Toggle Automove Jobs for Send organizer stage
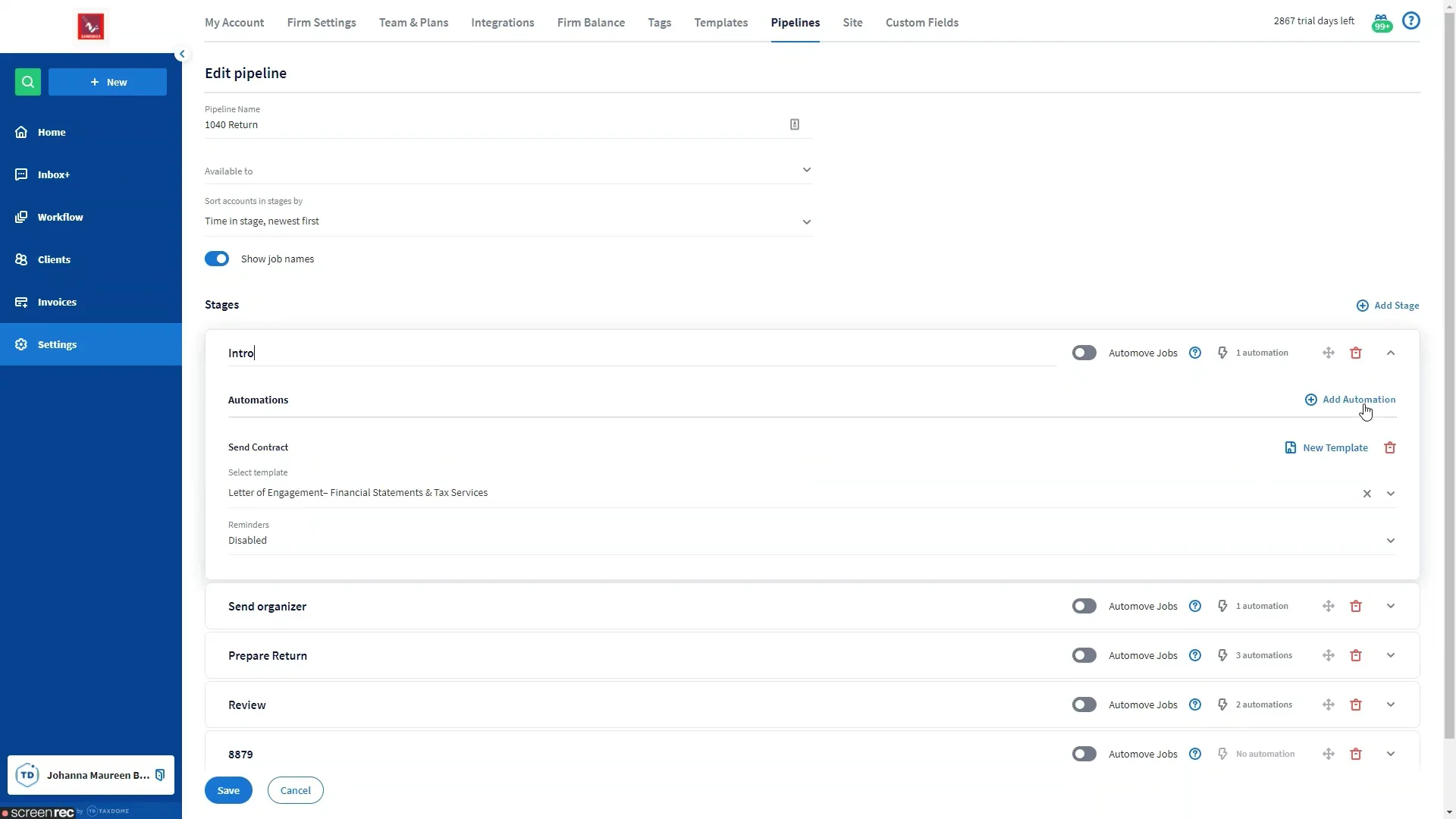 tap(1084, 606)
